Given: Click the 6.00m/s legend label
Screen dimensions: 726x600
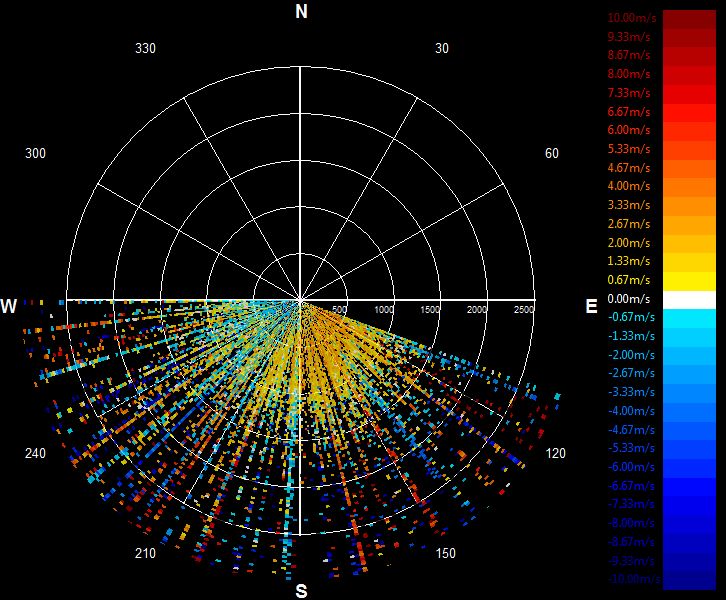Looking at the screenshot, I should coord(629,130).
